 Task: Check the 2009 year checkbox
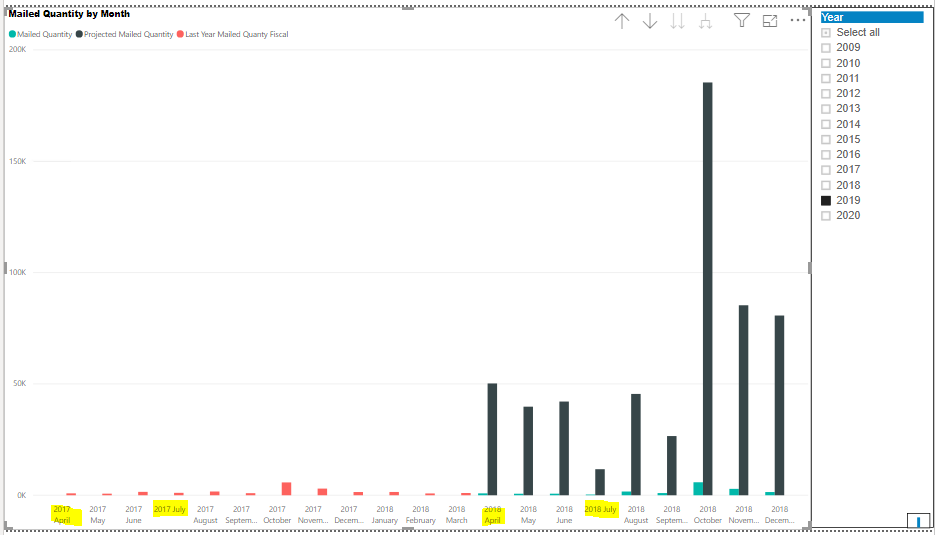[826, 48]
